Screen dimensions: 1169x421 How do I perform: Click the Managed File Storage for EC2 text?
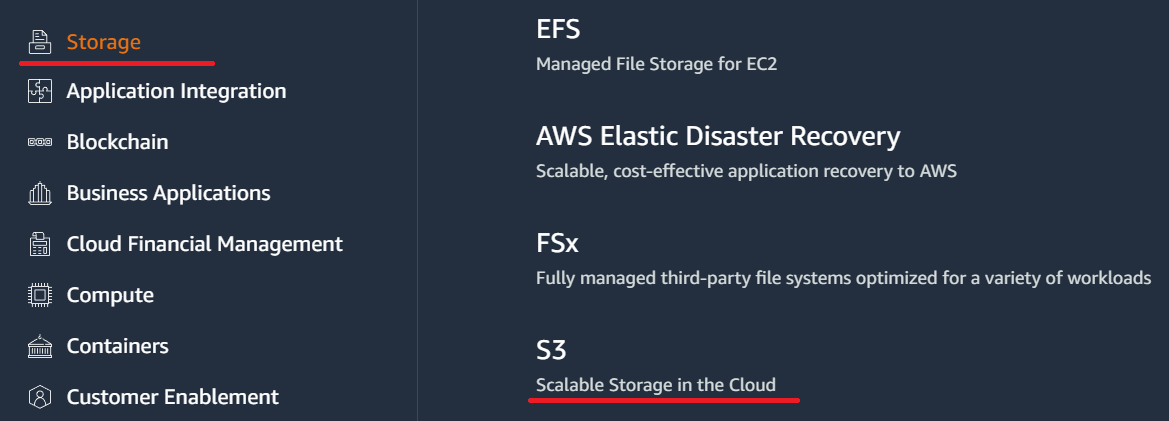(656, 64)
